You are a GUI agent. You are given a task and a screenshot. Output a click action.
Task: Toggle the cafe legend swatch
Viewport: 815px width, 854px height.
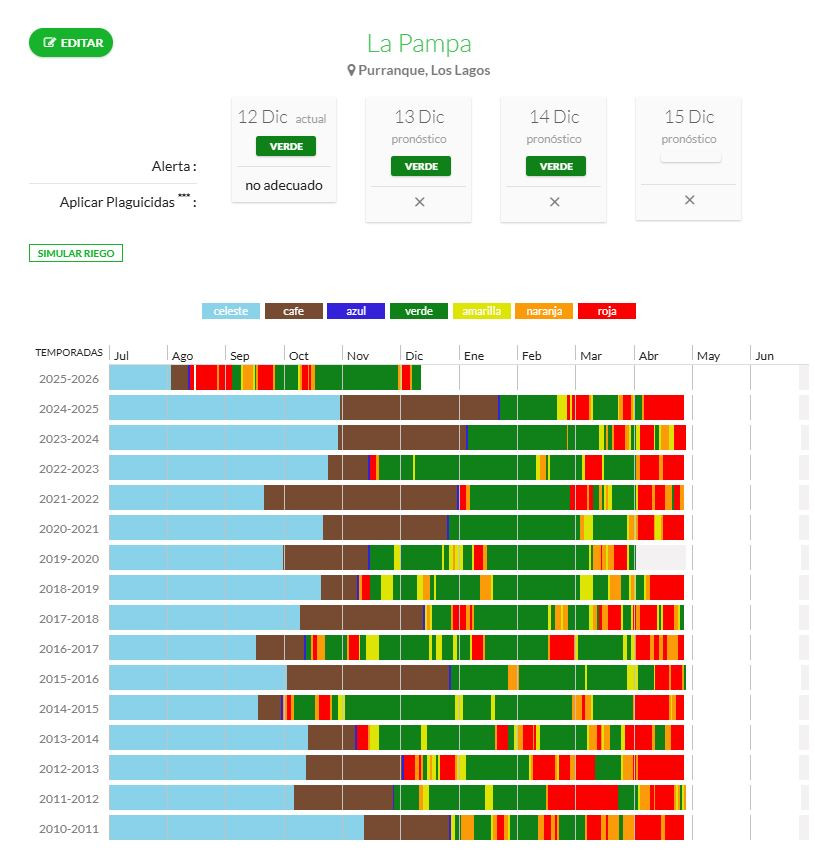point(293,311)
